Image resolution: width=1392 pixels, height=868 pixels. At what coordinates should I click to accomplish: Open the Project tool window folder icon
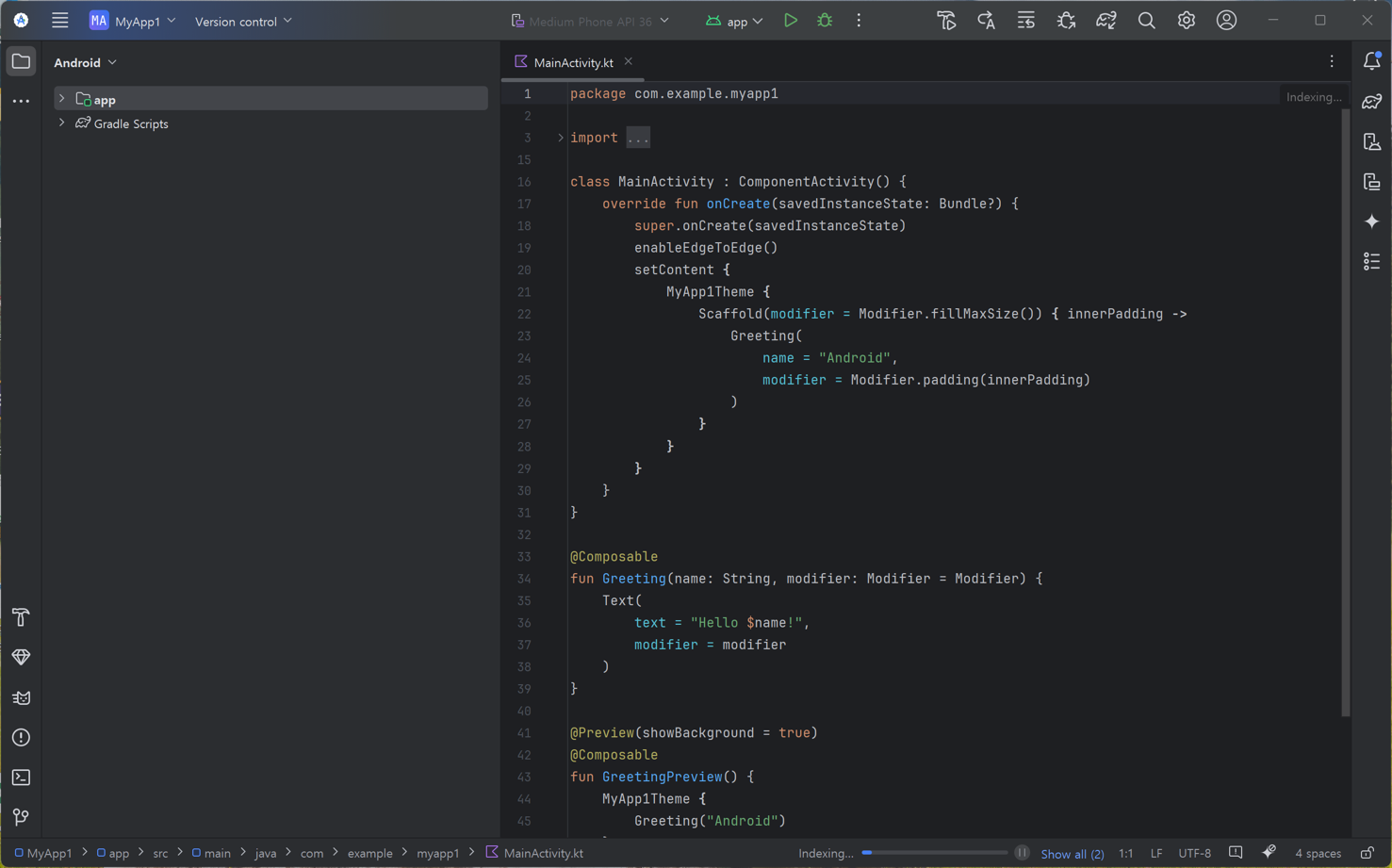click(21, 61)
